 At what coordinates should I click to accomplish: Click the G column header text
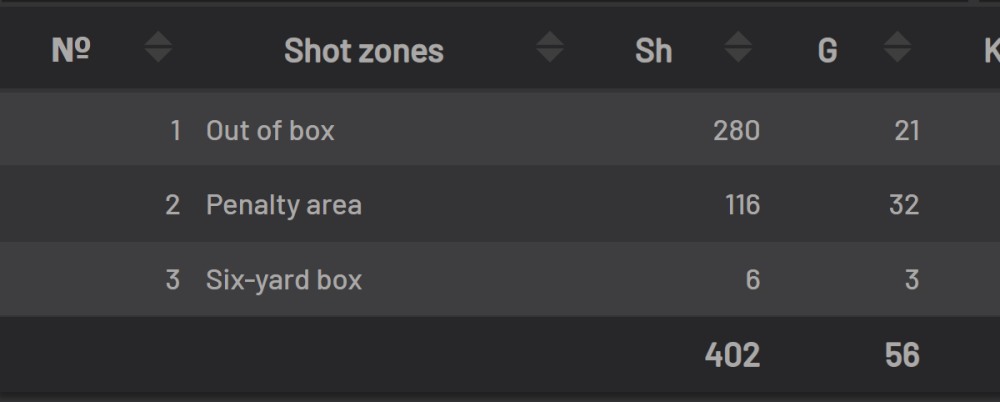point(827,50)
